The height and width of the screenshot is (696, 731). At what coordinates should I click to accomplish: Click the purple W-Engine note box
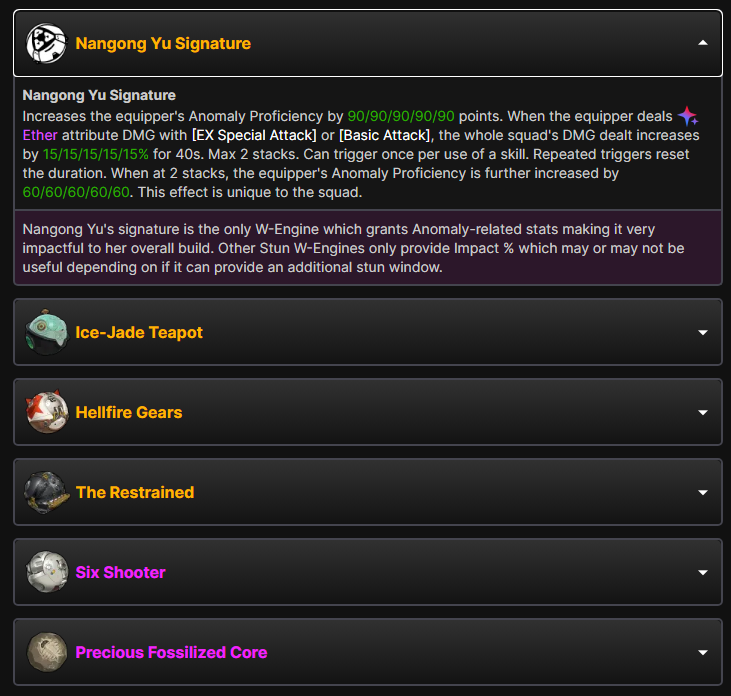[x=368, y=248]
